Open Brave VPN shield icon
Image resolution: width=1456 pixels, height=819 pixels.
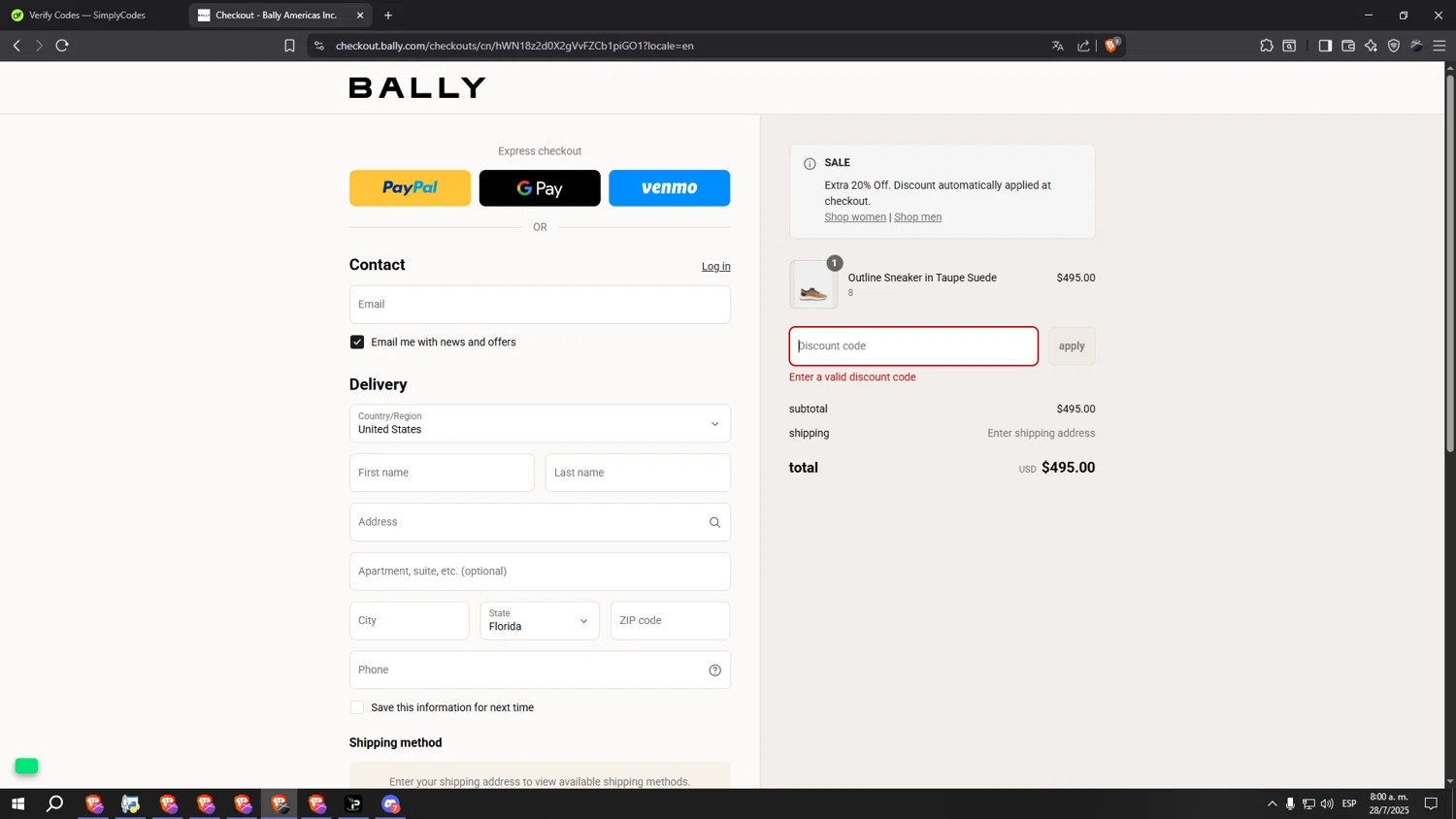(1394, 46)
